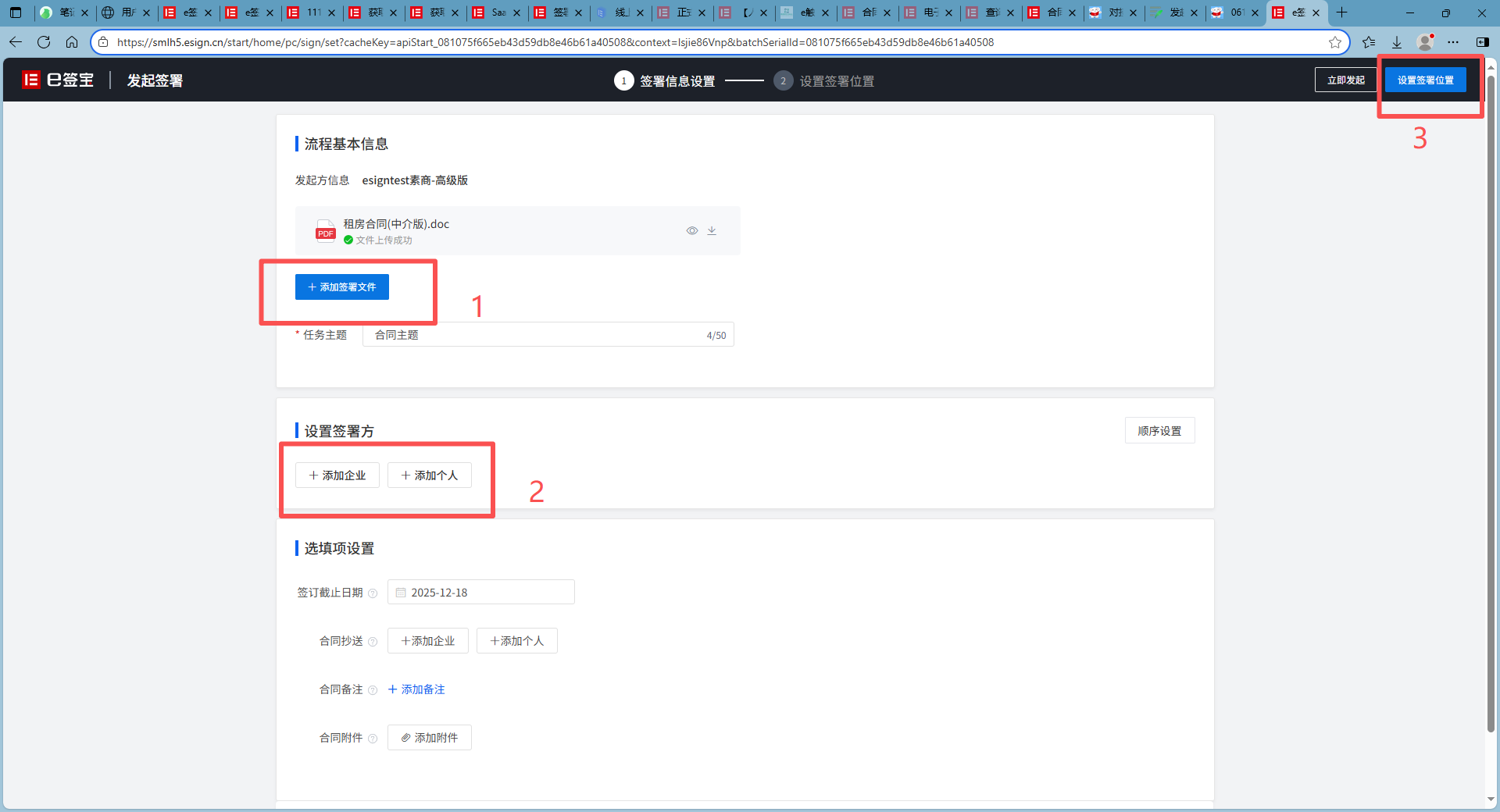Close the 111 browser tab
Image resolution: width=1500 pixels, height=812 pixels.
[x=331, y=12]
